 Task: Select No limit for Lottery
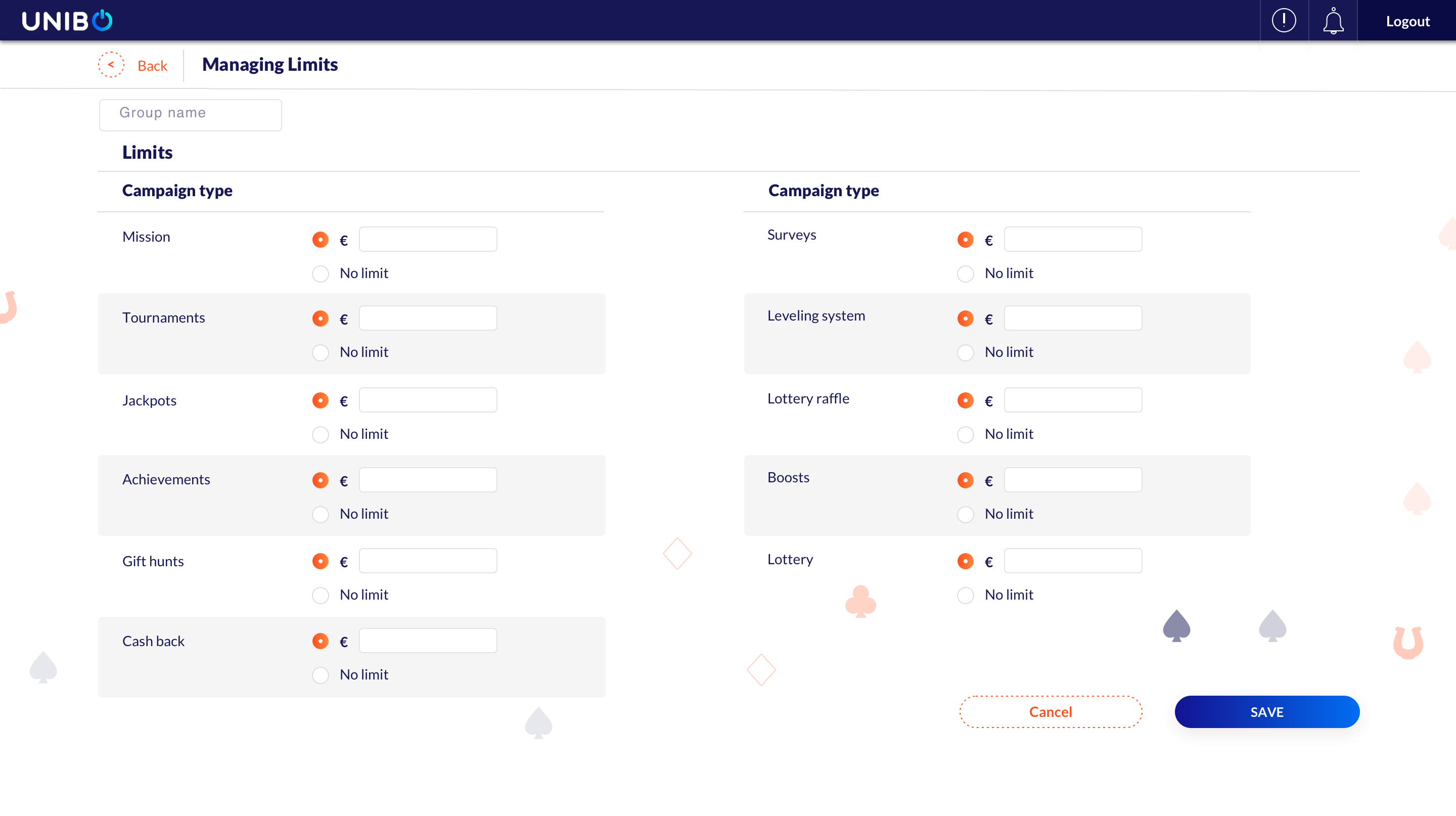[966, 596]
